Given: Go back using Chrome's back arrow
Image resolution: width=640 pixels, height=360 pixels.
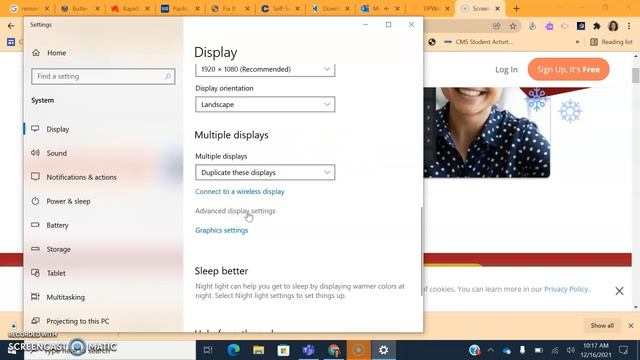Looking at the screenshot, I should tap(11, 26).
